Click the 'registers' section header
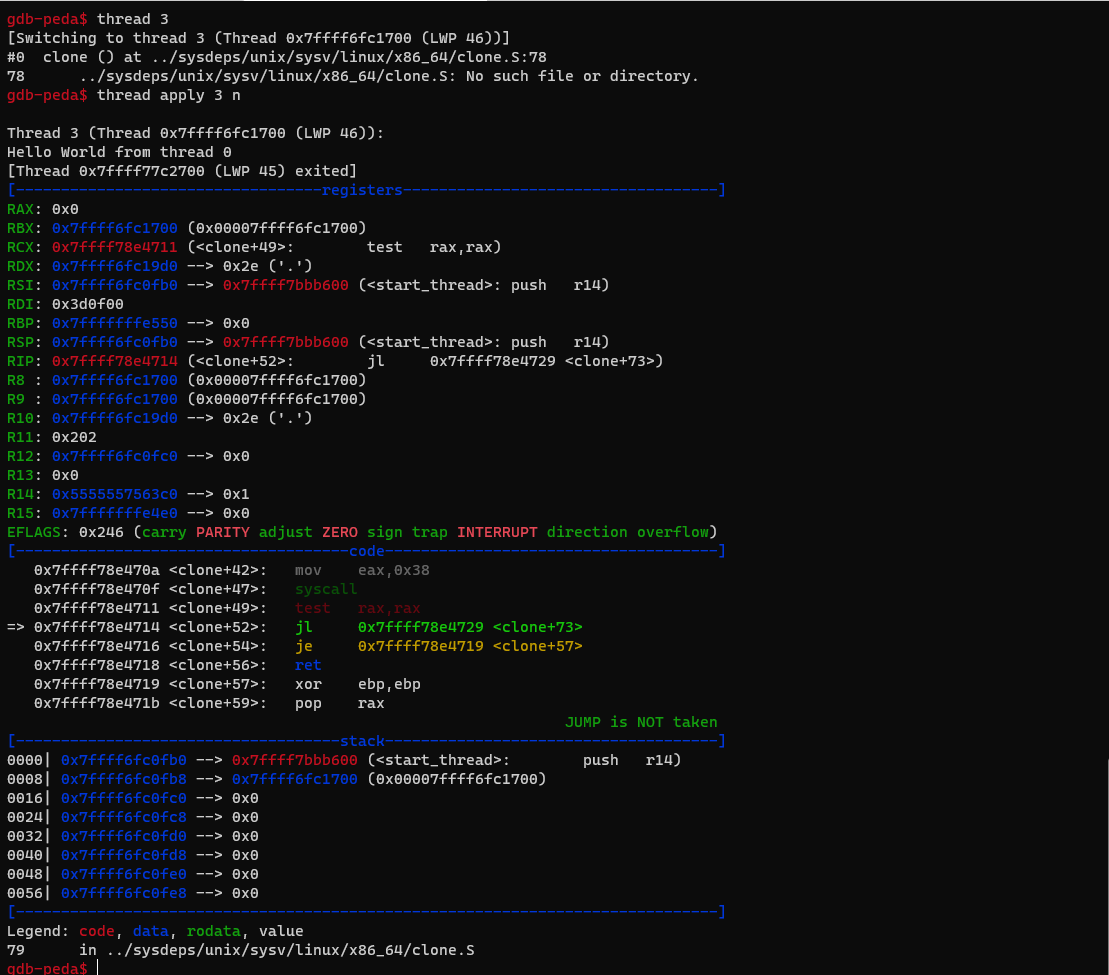The height and width of the screenshot is (975, 1109). (361, 190)
